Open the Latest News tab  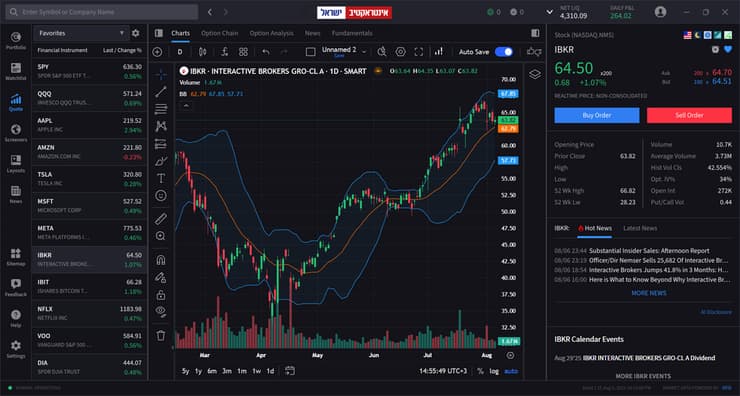640,228
